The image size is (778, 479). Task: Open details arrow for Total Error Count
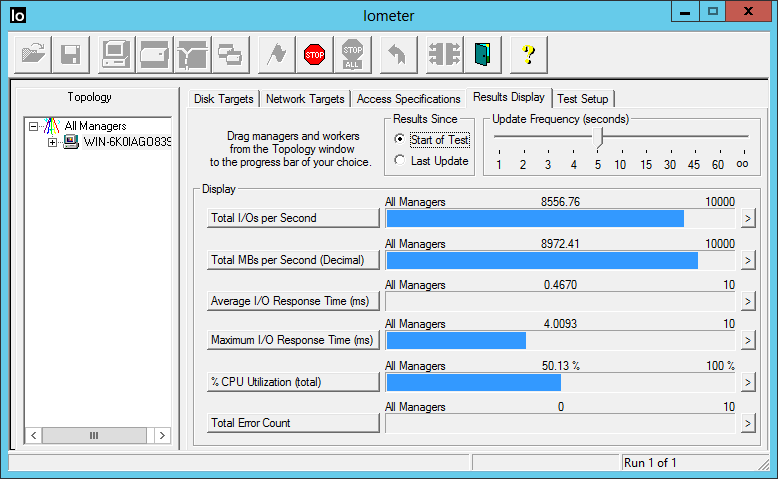point(748,423)
